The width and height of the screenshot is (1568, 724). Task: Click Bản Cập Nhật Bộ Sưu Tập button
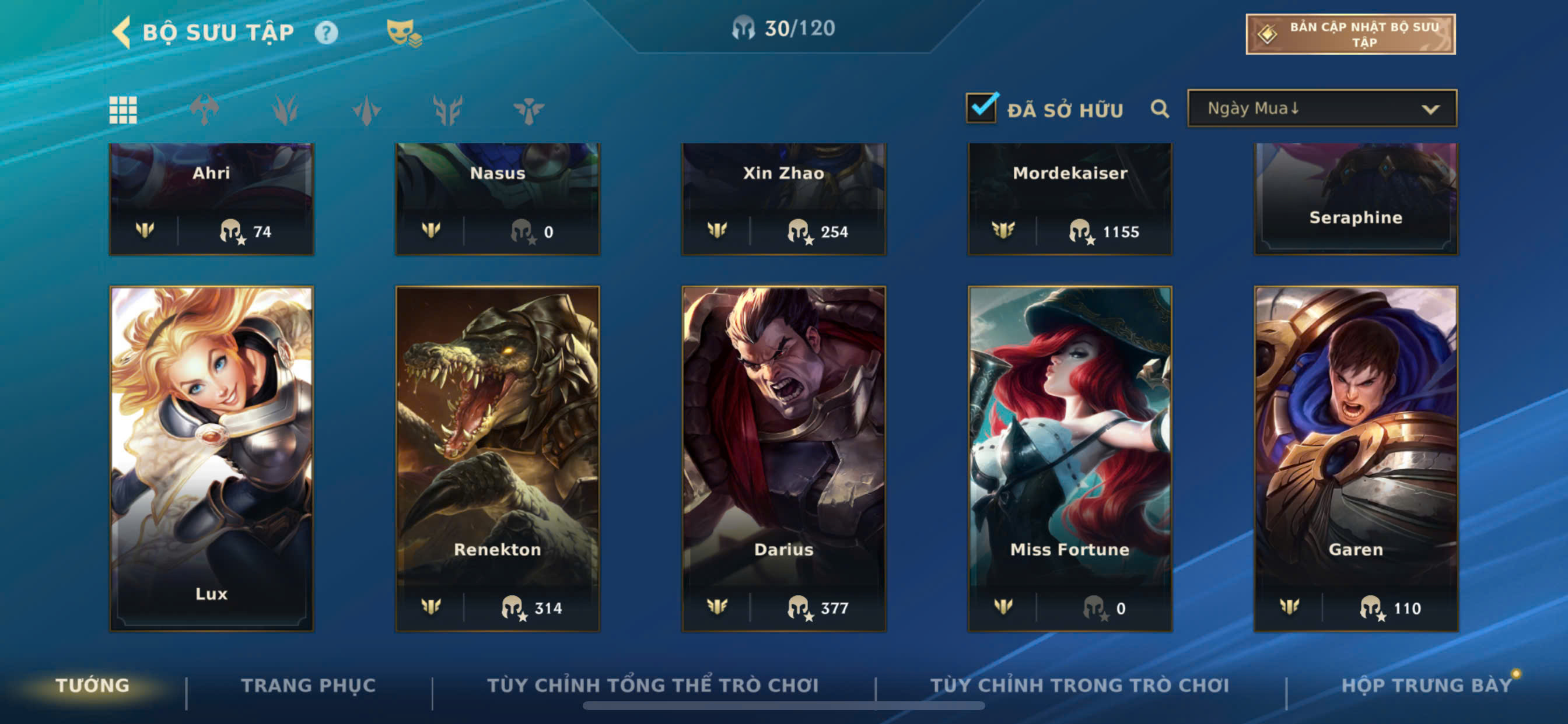click(1350, 34)
